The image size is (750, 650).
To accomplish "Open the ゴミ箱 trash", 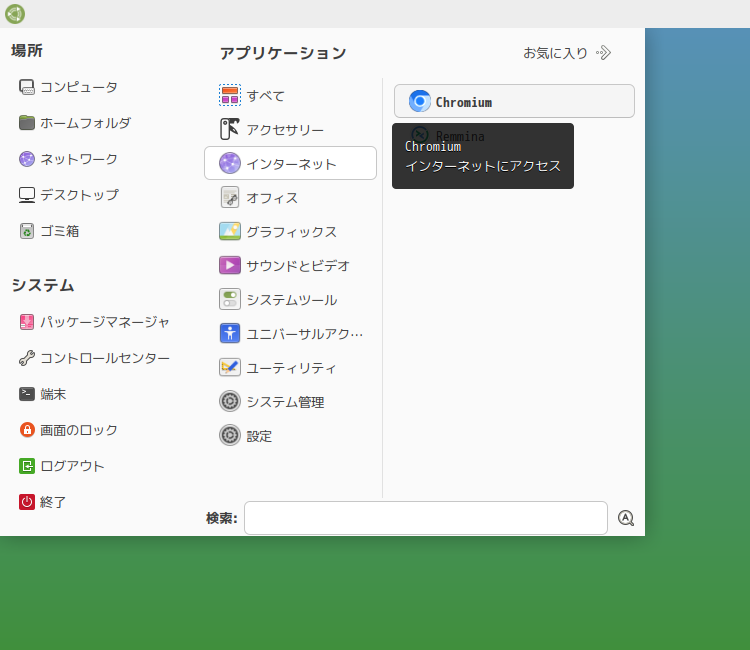I will click(49, 231).
